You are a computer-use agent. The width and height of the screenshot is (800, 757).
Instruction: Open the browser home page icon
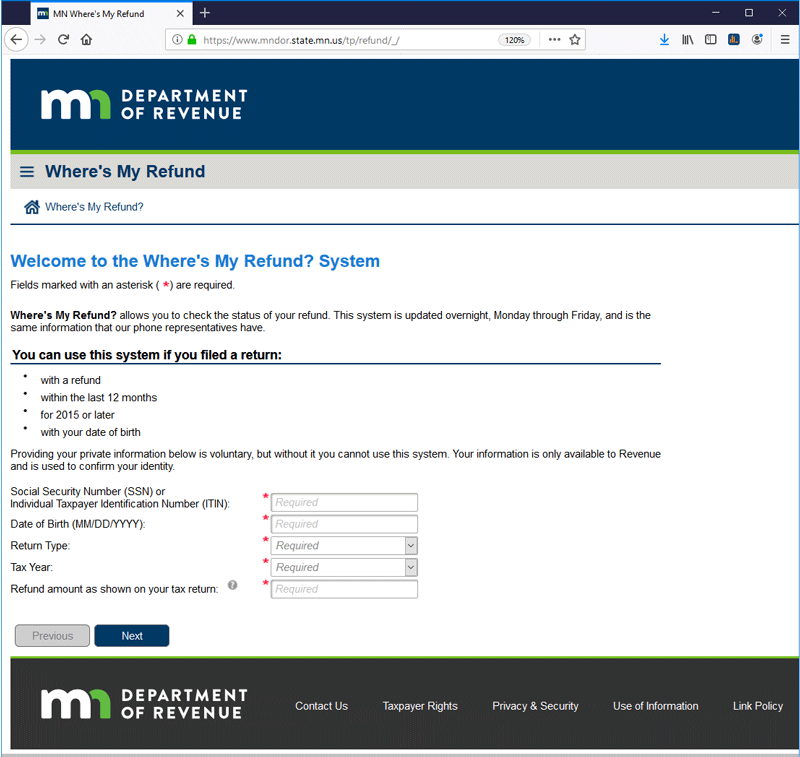tap(86, 40)
